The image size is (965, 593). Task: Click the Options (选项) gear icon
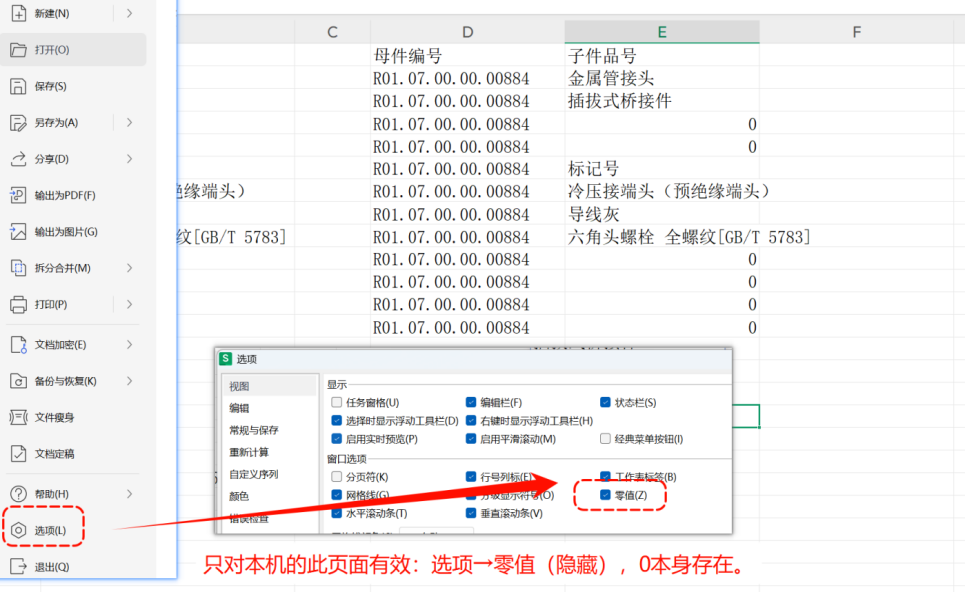[x=18, y=530]
